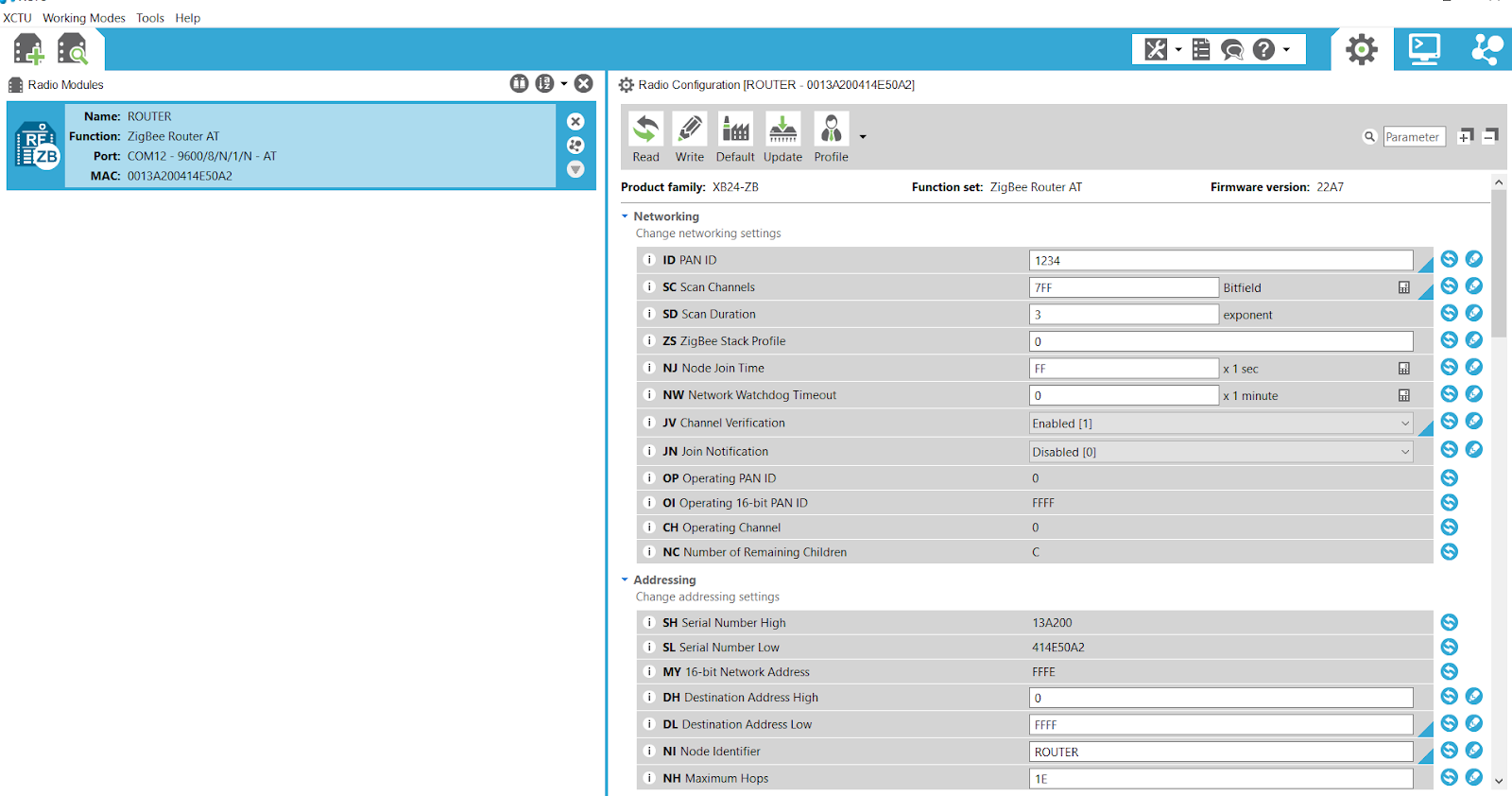Open the frames log list icon

(1201, 49)
